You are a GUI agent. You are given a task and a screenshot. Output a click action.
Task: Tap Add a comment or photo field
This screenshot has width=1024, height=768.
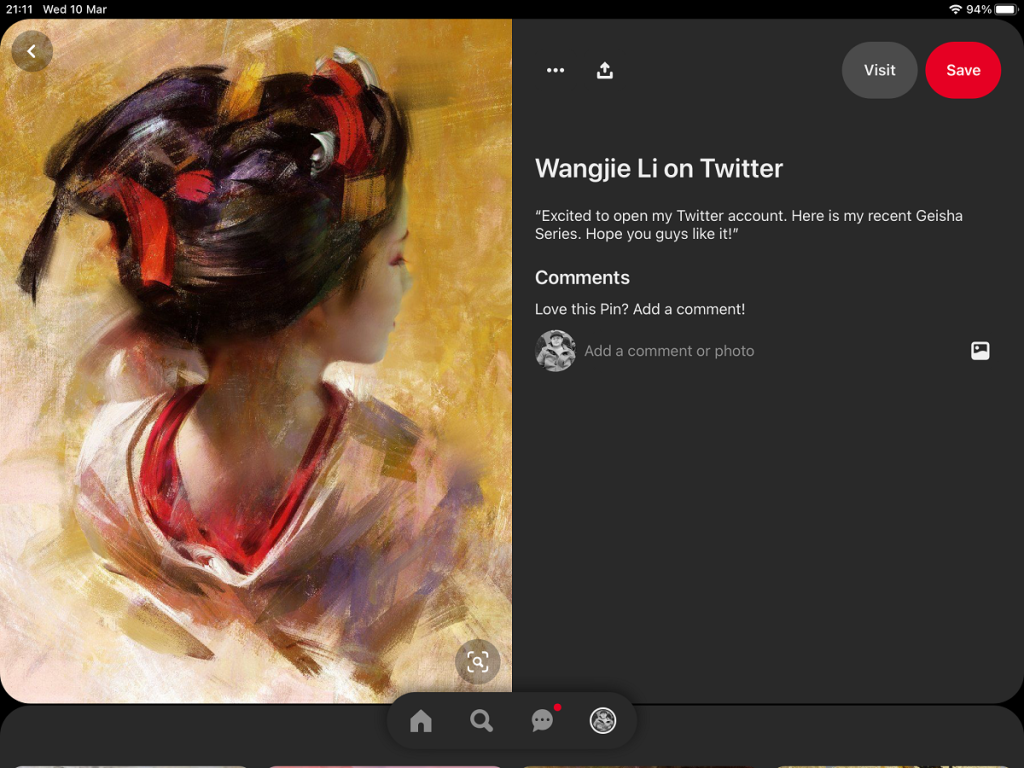coord(669,351)
